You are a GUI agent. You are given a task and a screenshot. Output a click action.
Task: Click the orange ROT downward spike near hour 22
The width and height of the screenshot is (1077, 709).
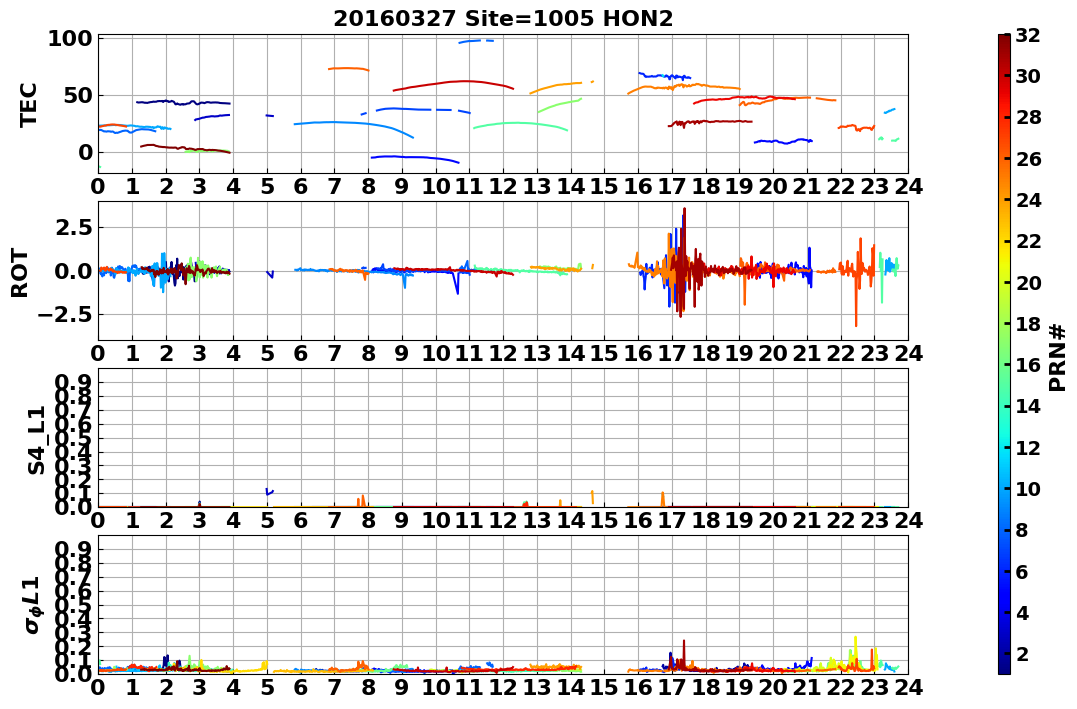(856, 299)
